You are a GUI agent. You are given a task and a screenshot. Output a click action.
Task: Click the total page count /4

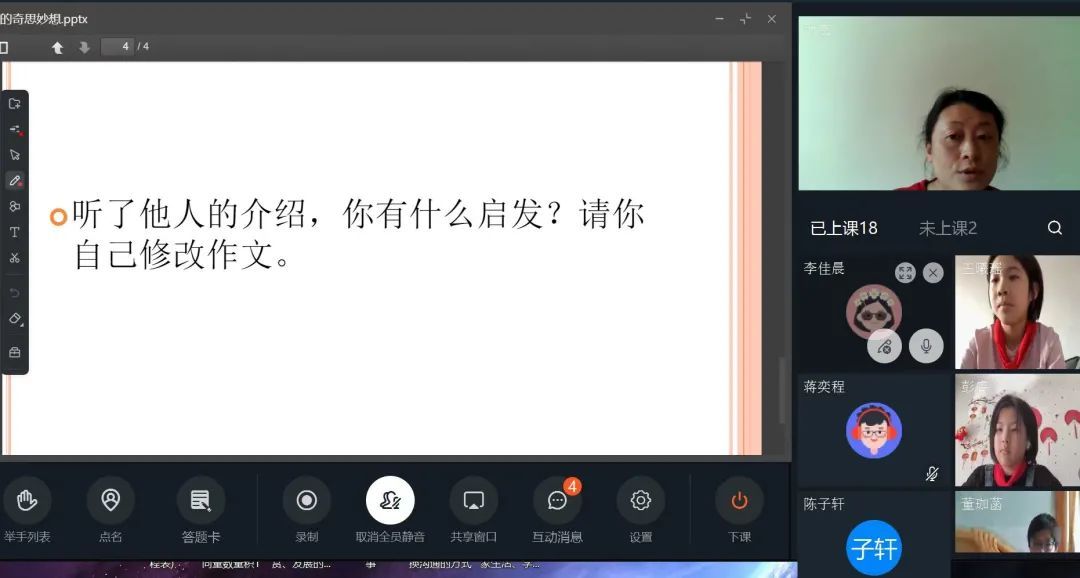coord(143,46)
